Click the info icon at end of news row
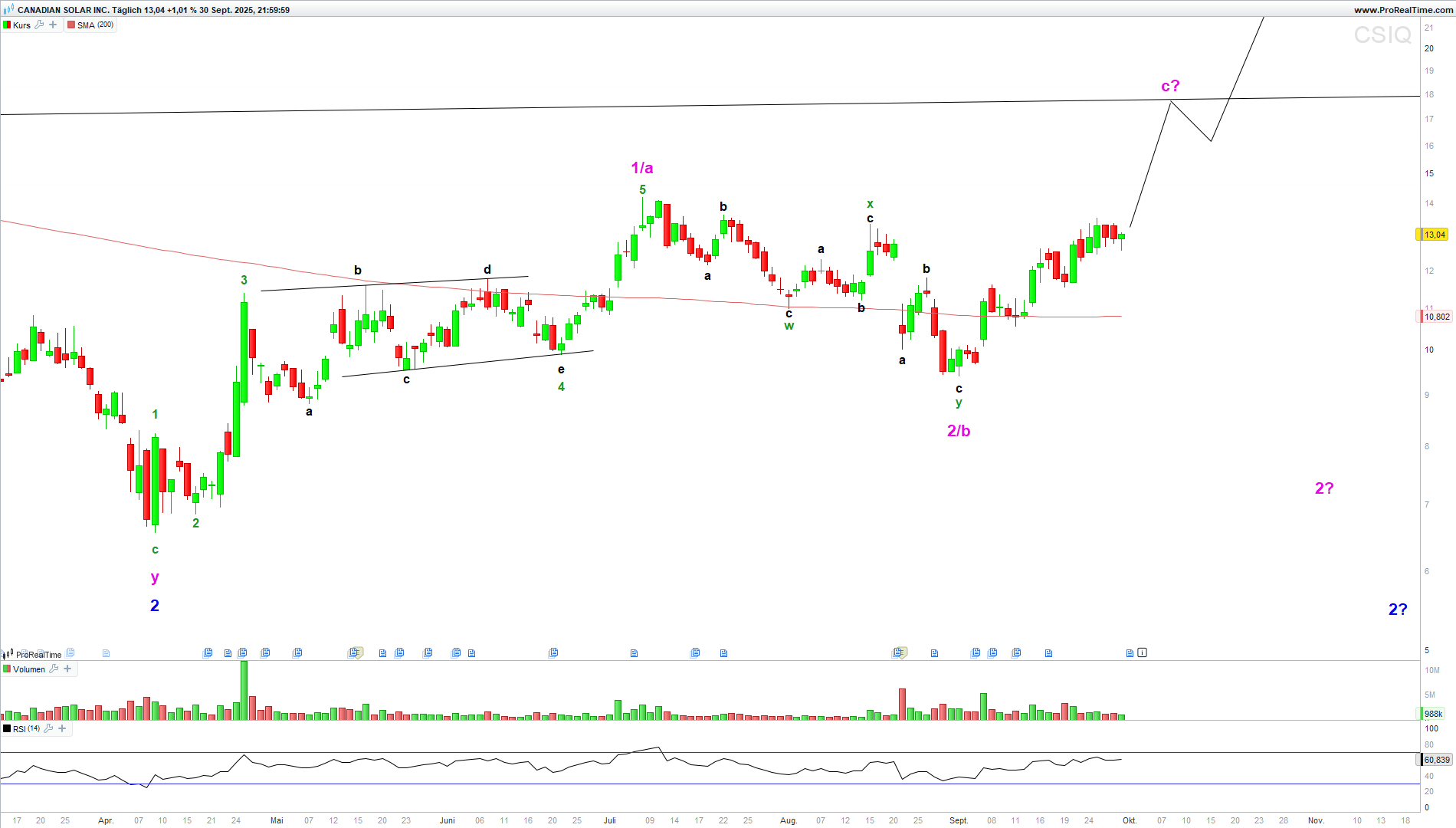This screenshot has height=828, width=1456. point(1142,652)
